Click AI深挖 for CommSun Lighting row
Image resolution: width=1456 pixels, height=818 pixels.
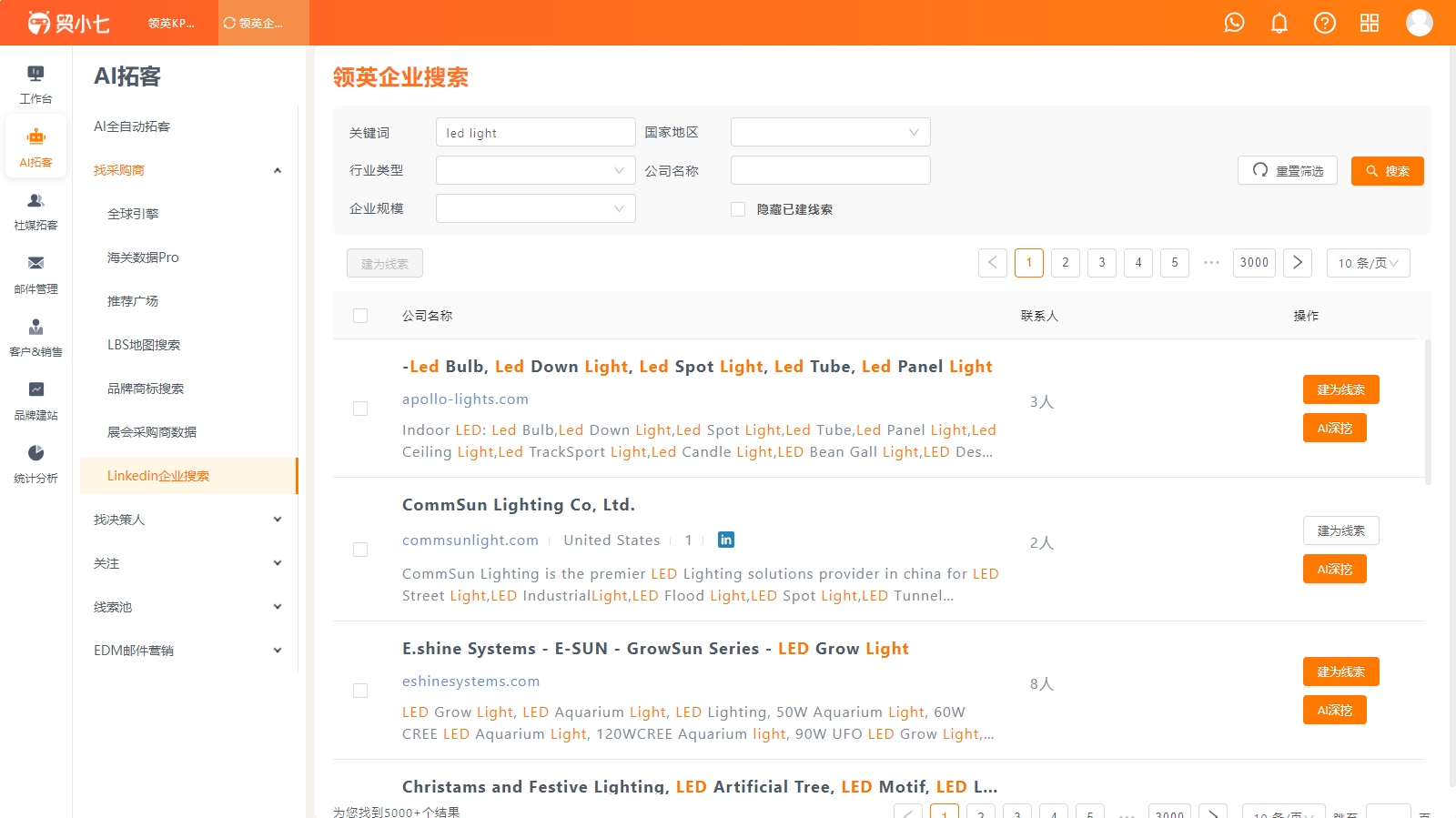pos(1335,569)
